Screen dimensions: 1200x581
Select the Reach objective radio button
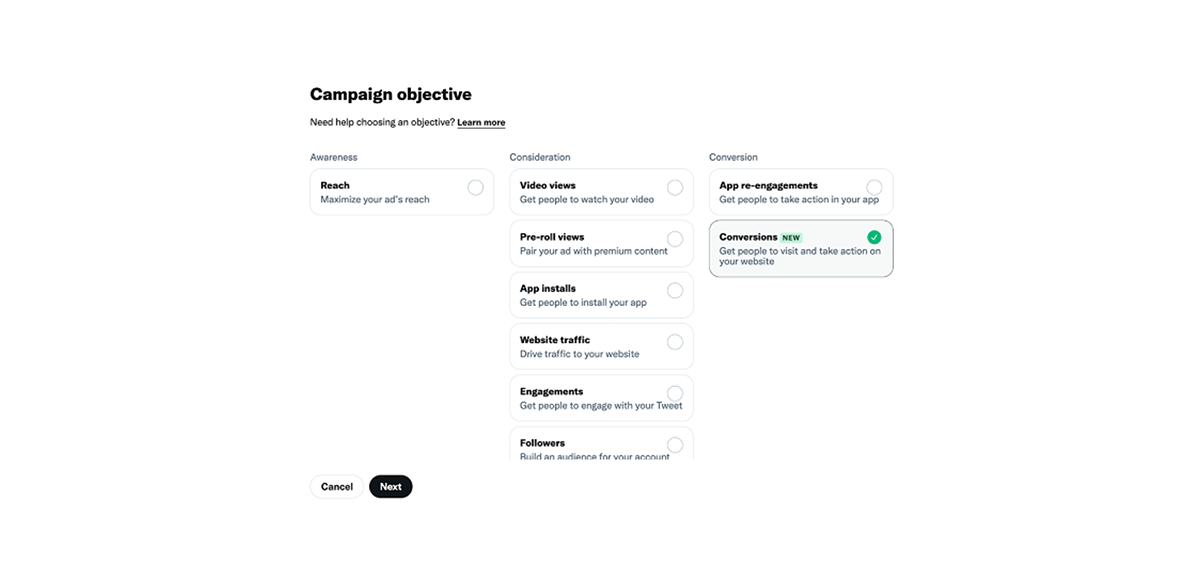coord(475,188)
